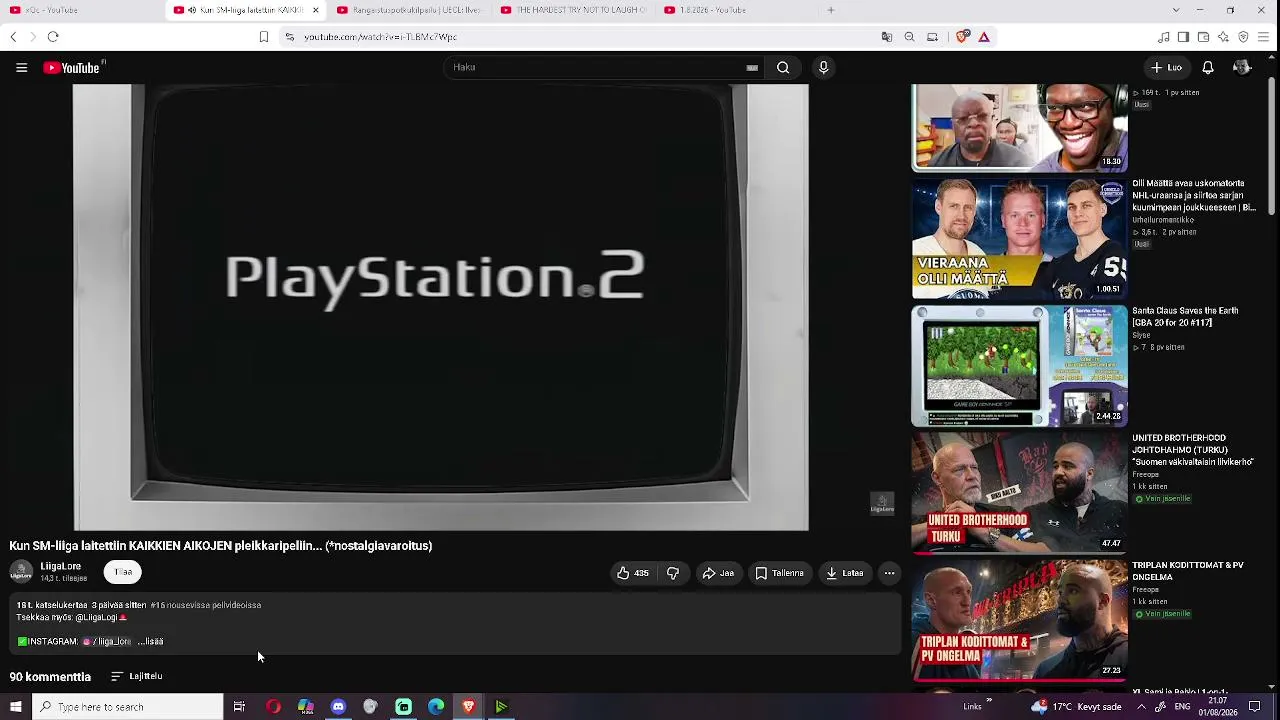Open the YouTube account avatar menu
The width and height of the screenshot is (1280, 720).
1242,68
